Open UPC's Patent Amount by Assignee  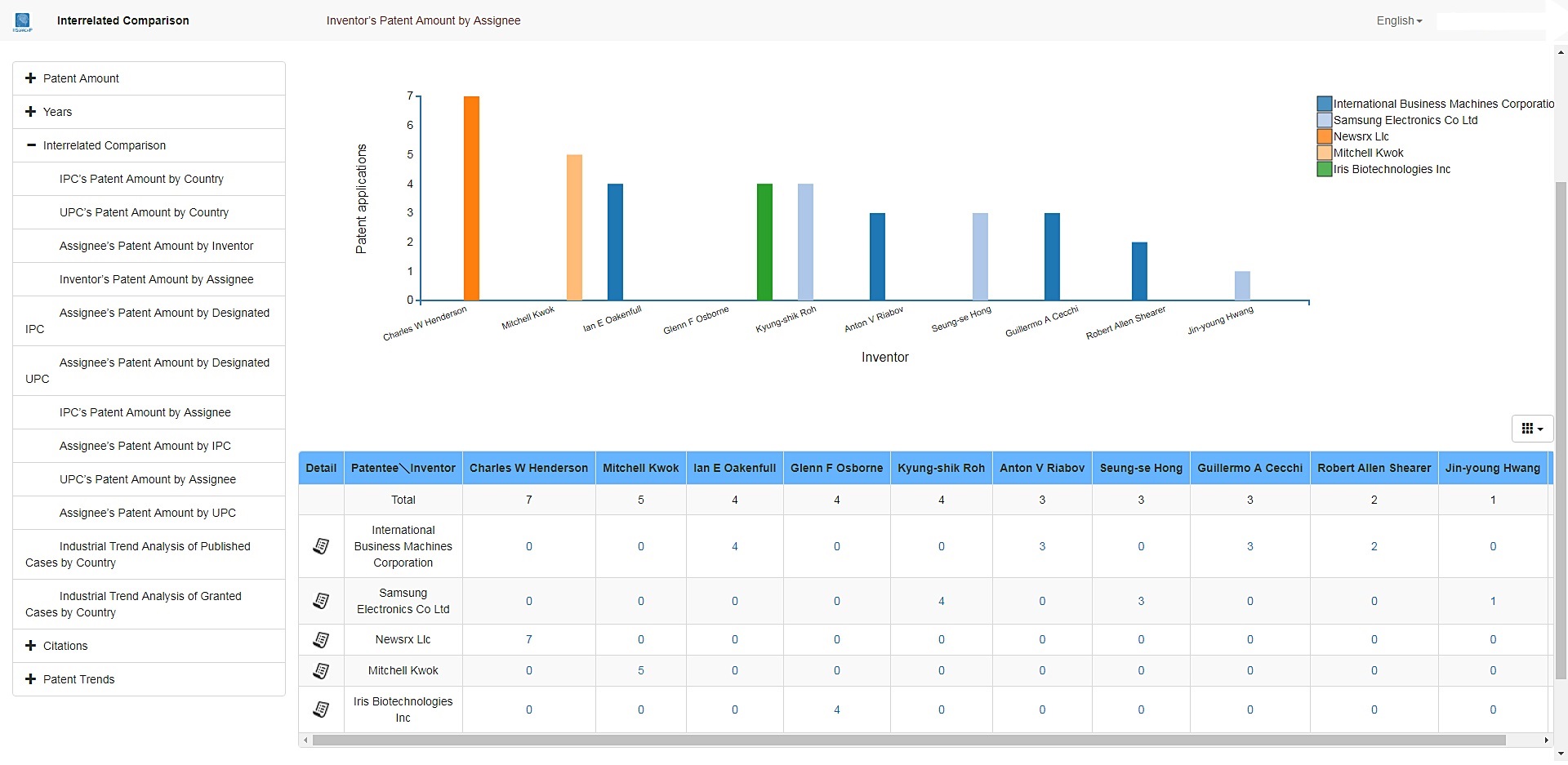pos(149,479)
